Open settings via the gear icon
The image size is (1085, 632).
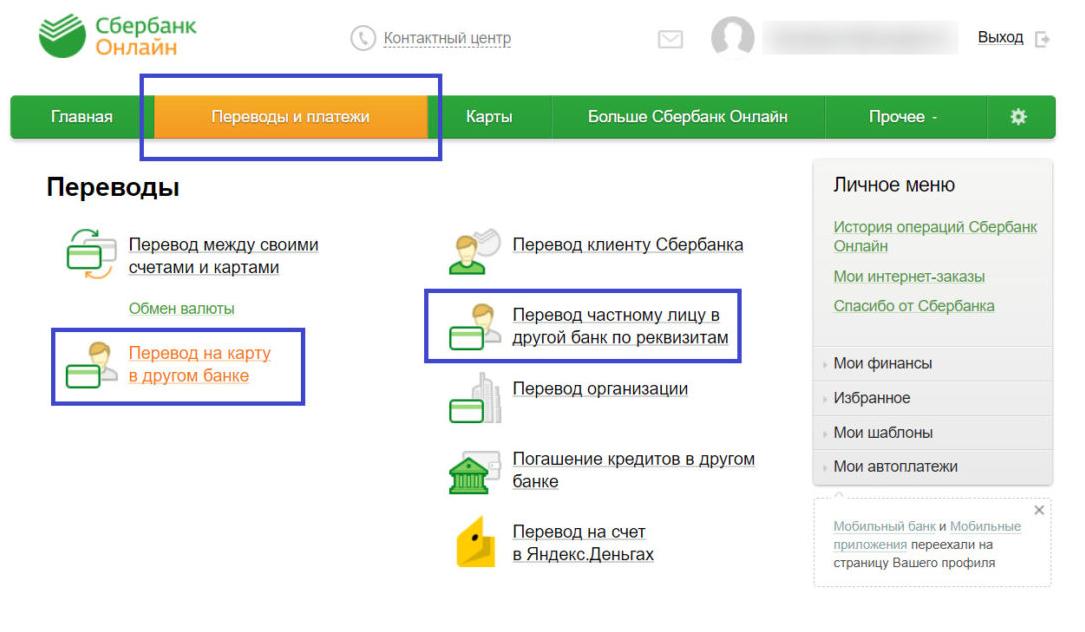[1018, 116]
